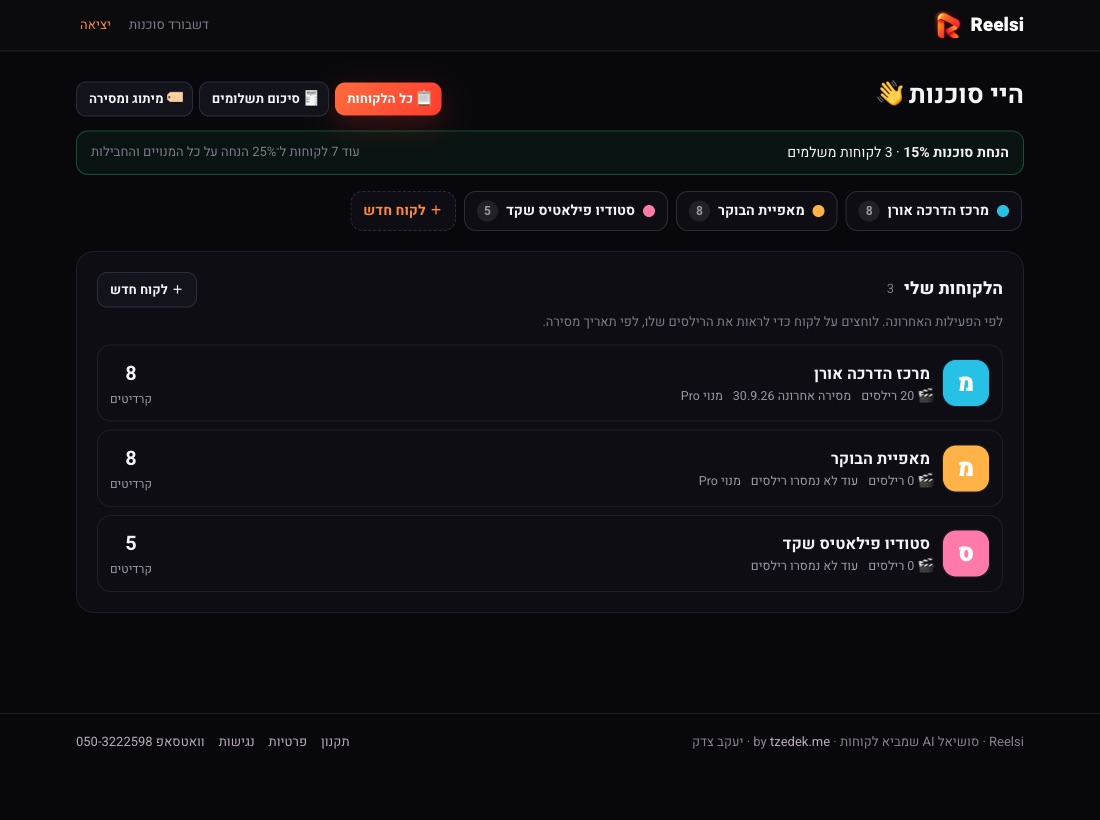The image size is (1100, 820).
Task: Click the receipt icon in סיכום תשלומים
Action: click(311, 98)
